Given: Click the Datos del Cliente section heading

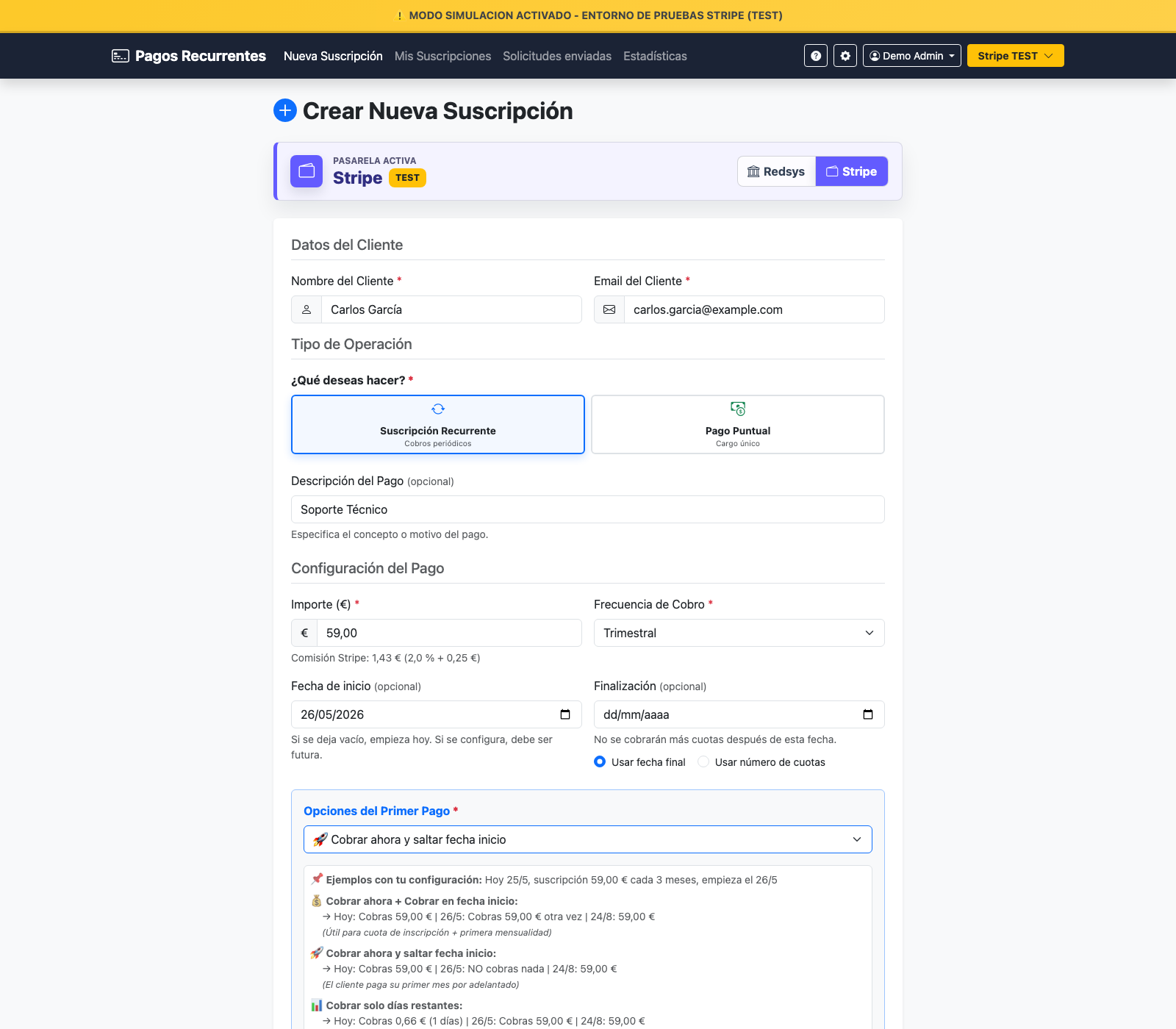Looking at the screenshot, I should click(x=347, y=245).
